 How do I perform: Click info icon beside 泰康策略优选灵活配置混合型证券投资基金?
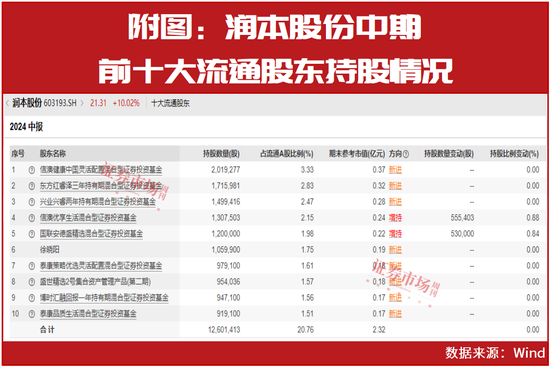(x=32, y=266)
